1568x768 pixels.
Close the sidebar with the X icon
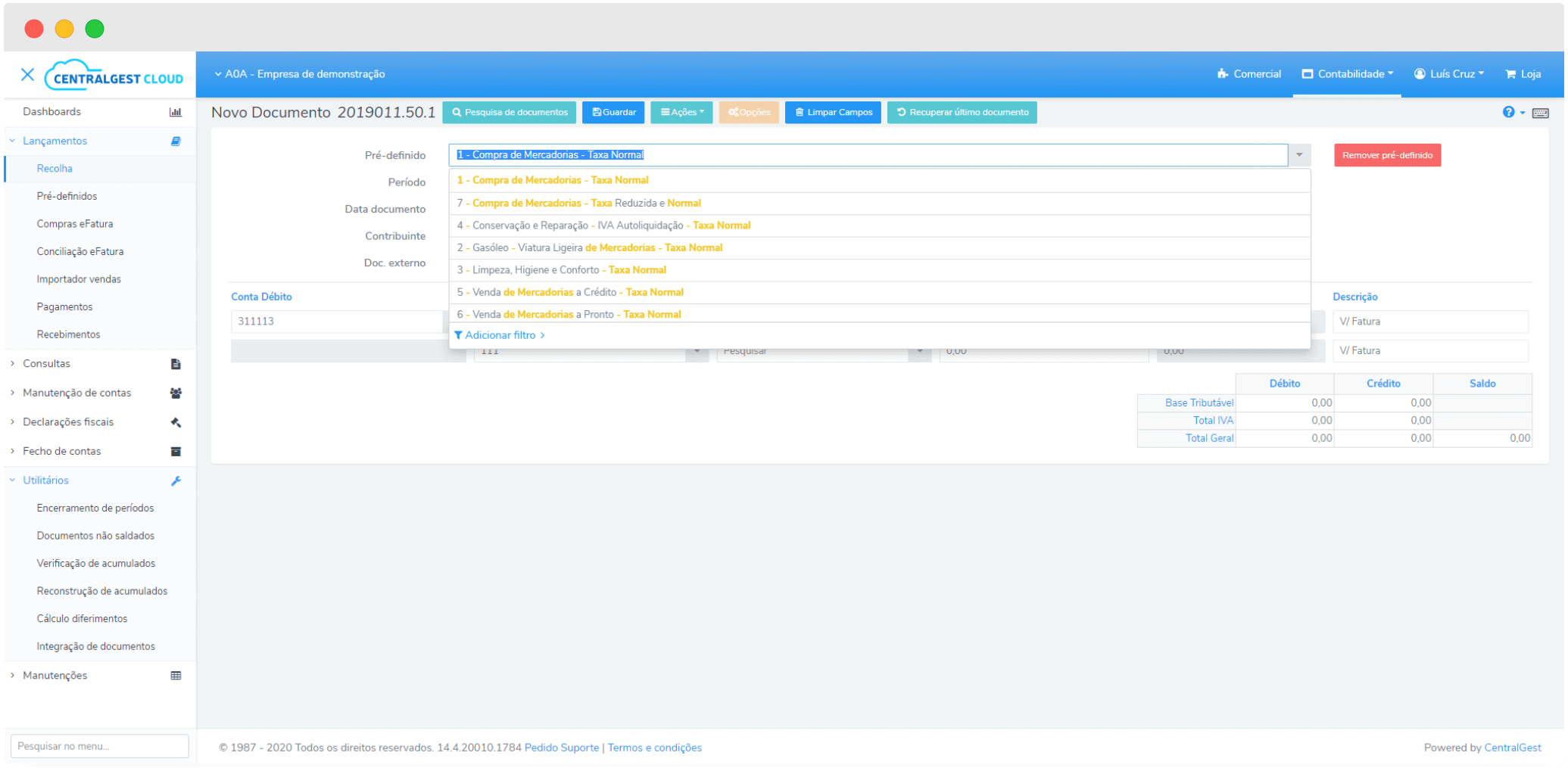click(x=28, y=74)
